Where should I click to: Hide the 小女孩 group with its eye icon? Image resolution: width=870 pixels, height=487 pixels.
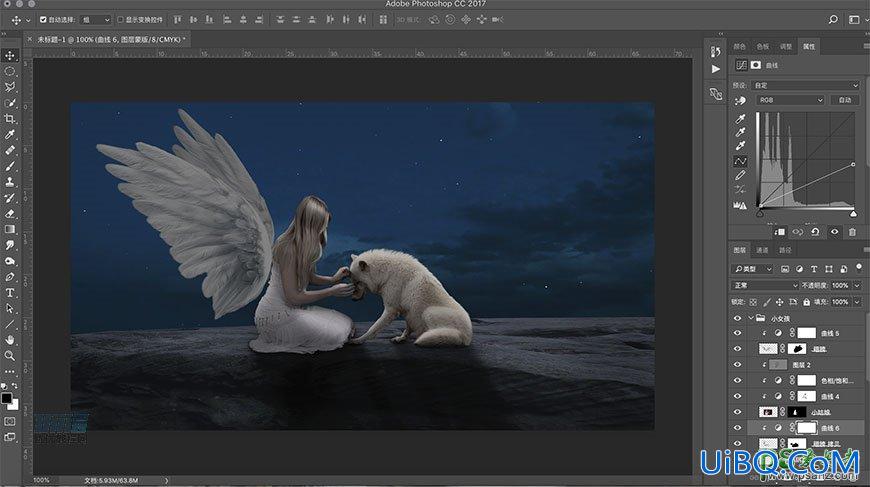pyautogui.click(x=737, y=318)
